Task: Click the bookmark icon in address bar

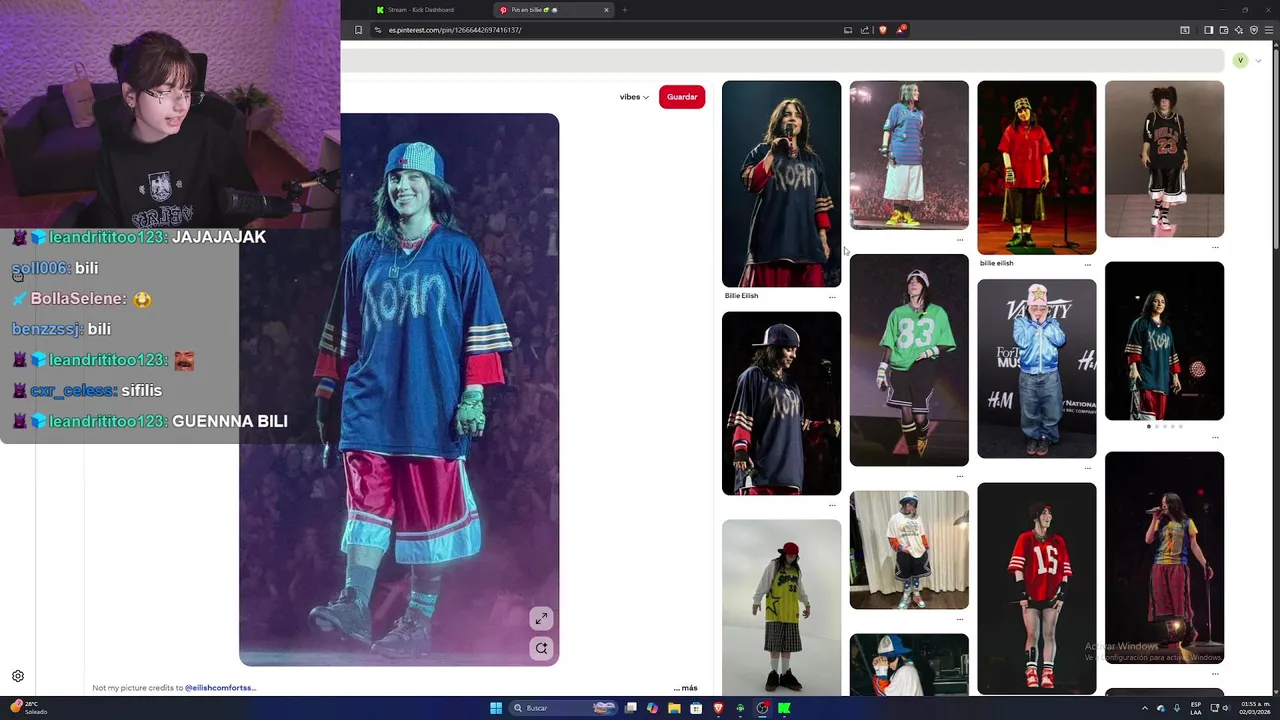Action: coord(358,30)
